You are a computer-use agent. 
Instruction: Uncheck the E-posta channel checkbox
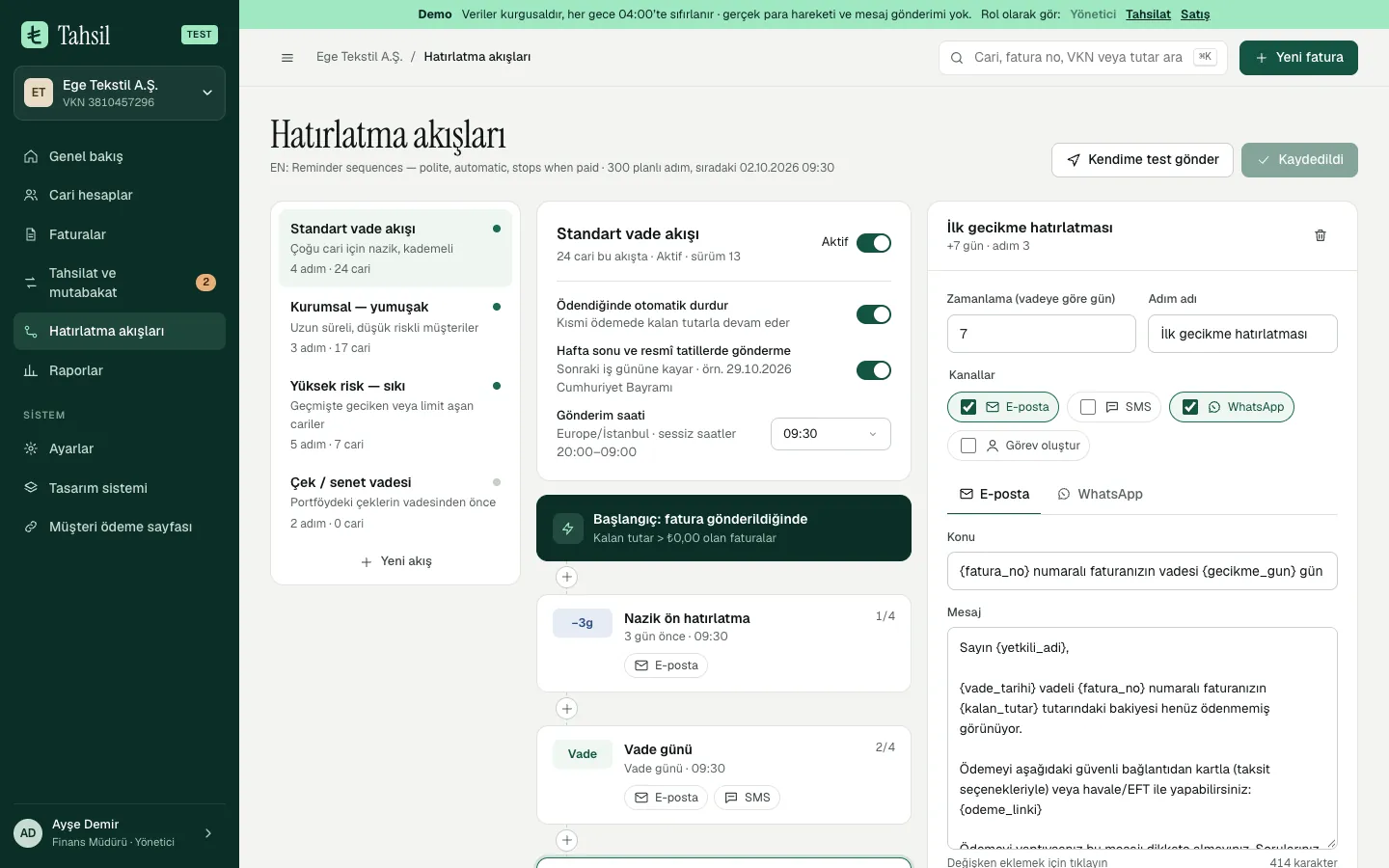click(968, 407)
